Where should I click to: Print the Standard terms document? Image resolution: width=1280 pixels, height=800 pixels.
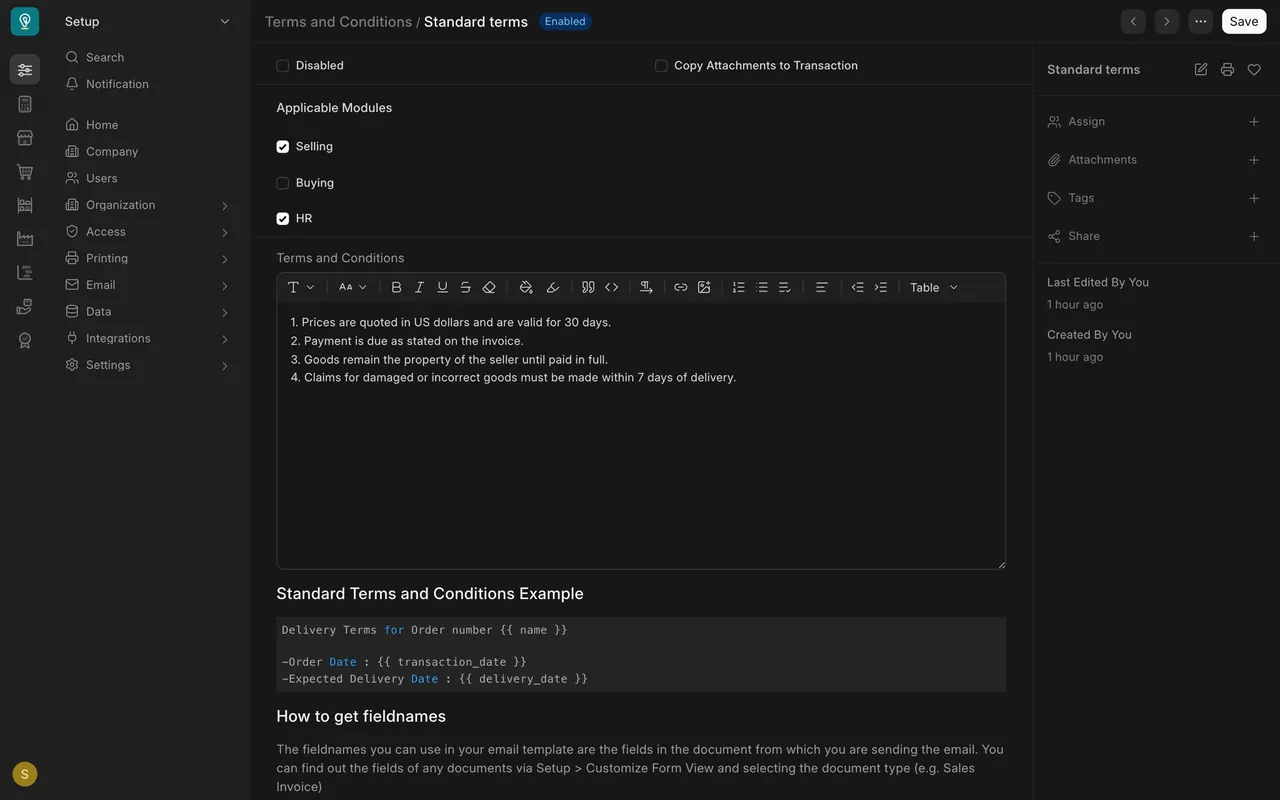pyautogui.click(x=1227, y=70)
